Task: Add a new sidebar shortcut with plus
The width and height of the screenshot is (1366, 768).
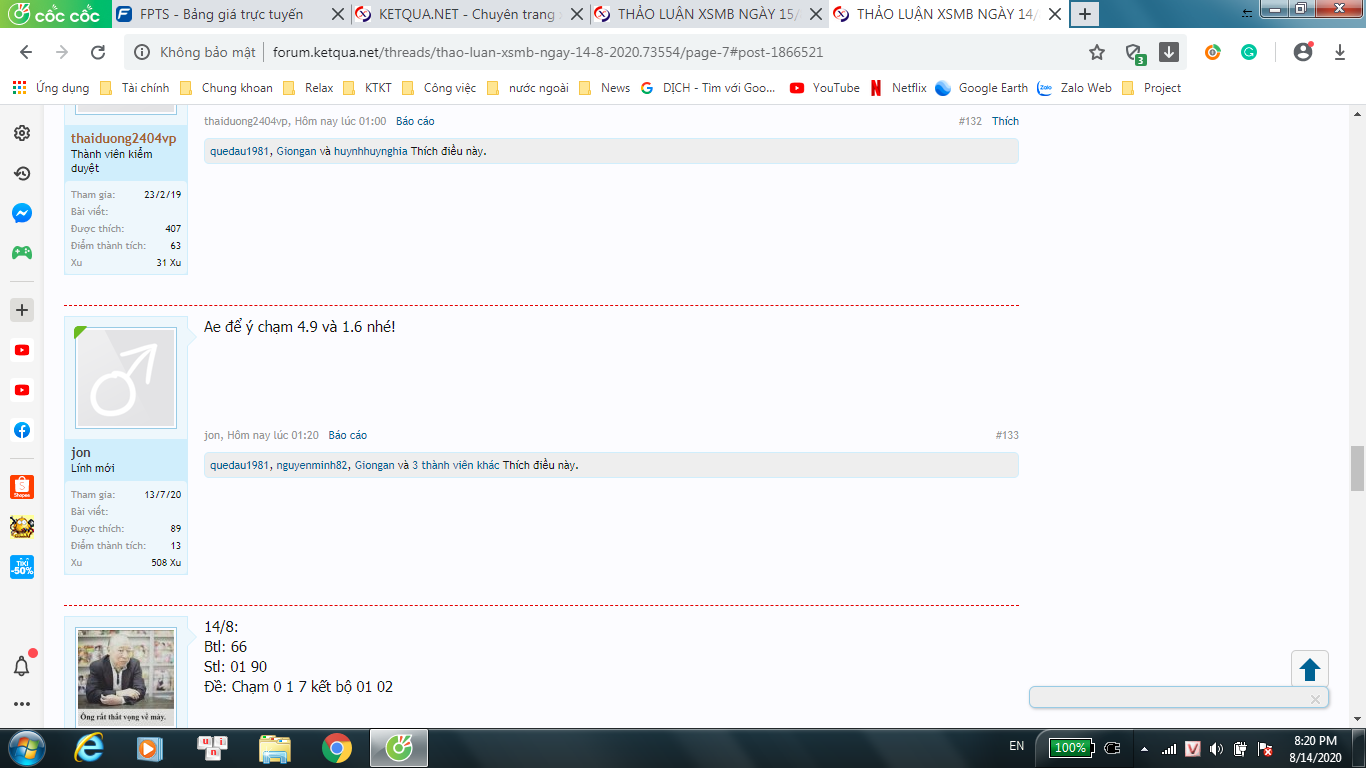Action: pos(21,310)
